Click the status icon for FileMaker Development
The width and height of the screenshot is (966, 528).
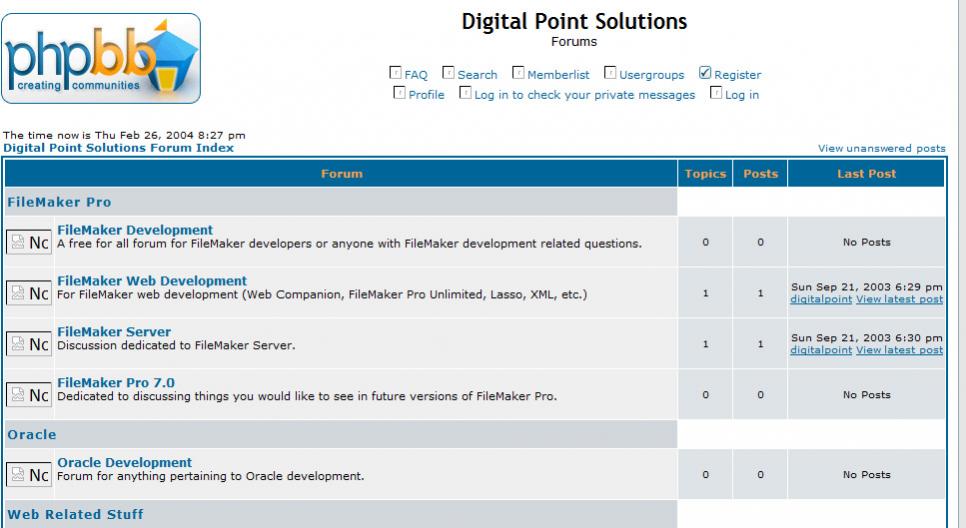[x=29, y=242]
